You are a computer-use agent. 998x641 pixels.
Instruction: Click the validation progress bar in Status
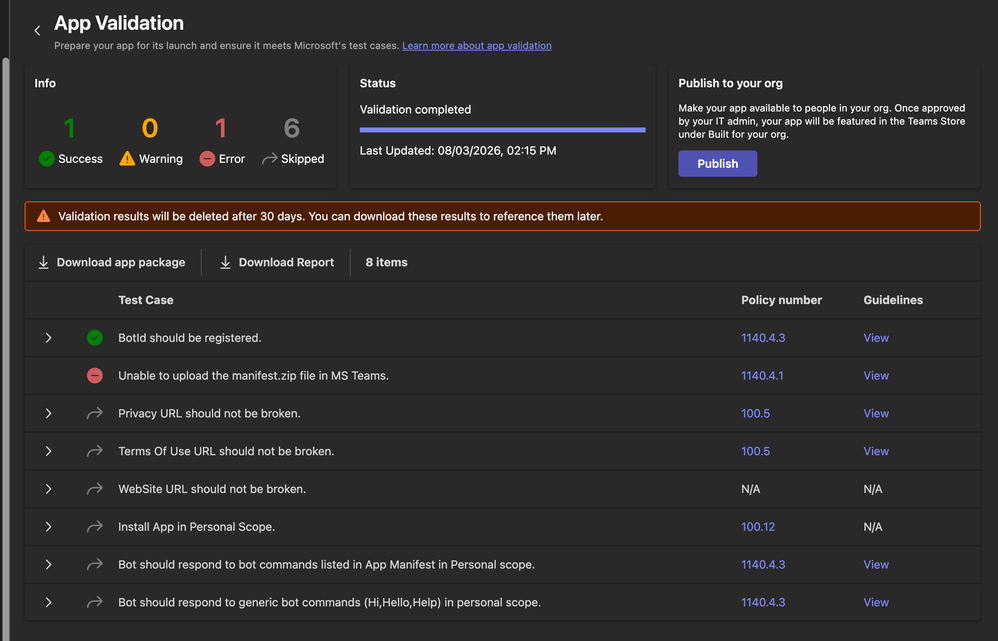[502, 130]
